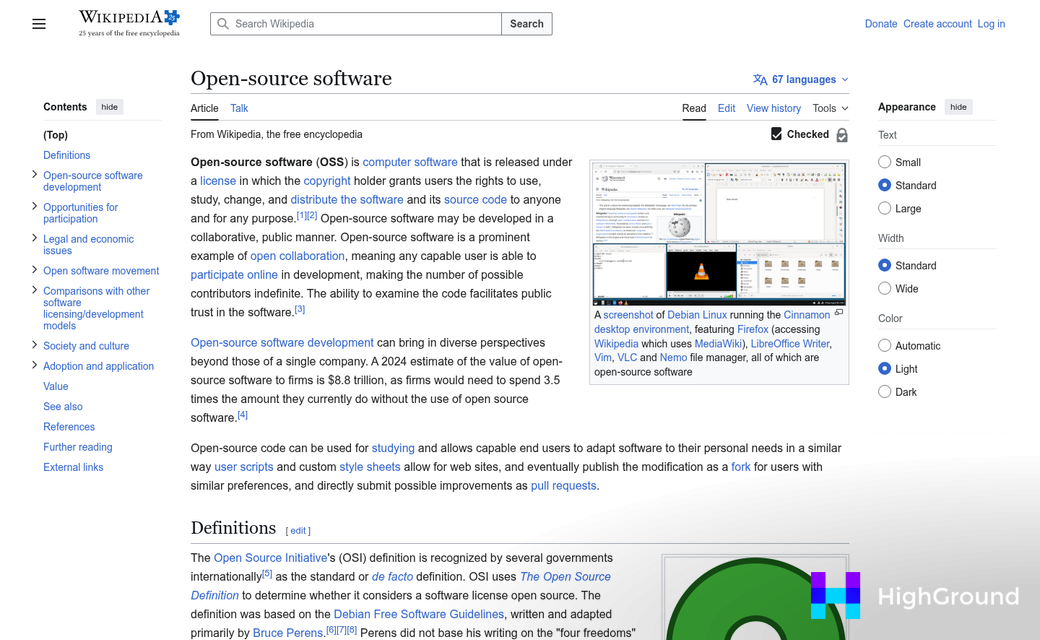Go to Value in contents
The image size is (1040, 640).
(x=56, y=386)
